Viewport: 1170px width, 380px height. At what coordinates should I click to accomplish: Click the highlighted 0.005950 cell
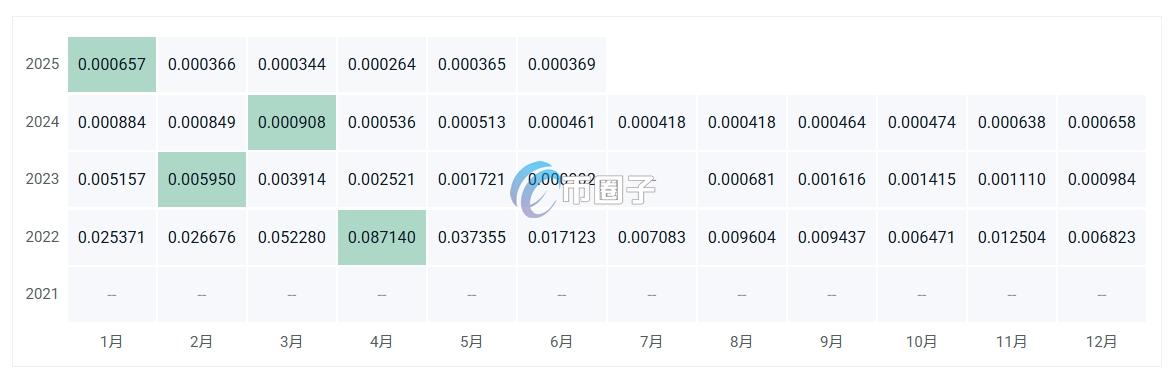(201, 179)
